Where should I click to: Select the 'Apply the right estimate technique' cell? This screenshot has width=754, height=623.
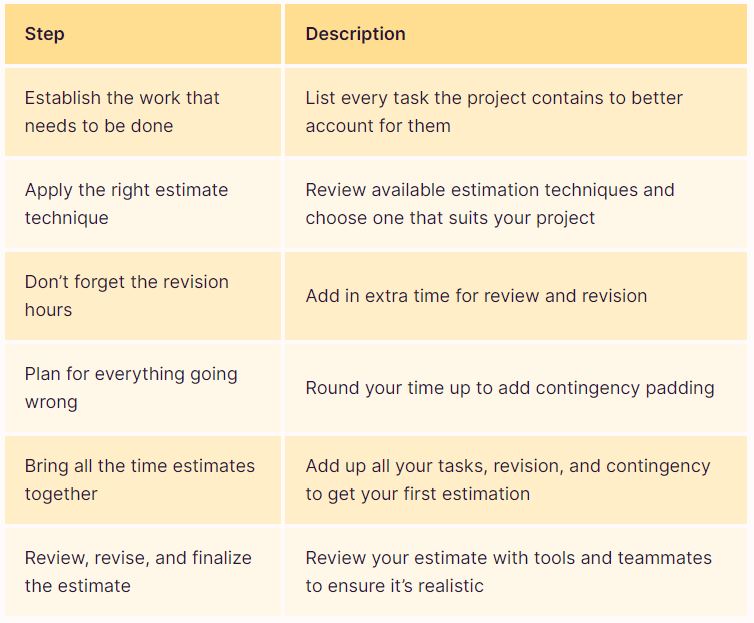click(x=143, y=204)
